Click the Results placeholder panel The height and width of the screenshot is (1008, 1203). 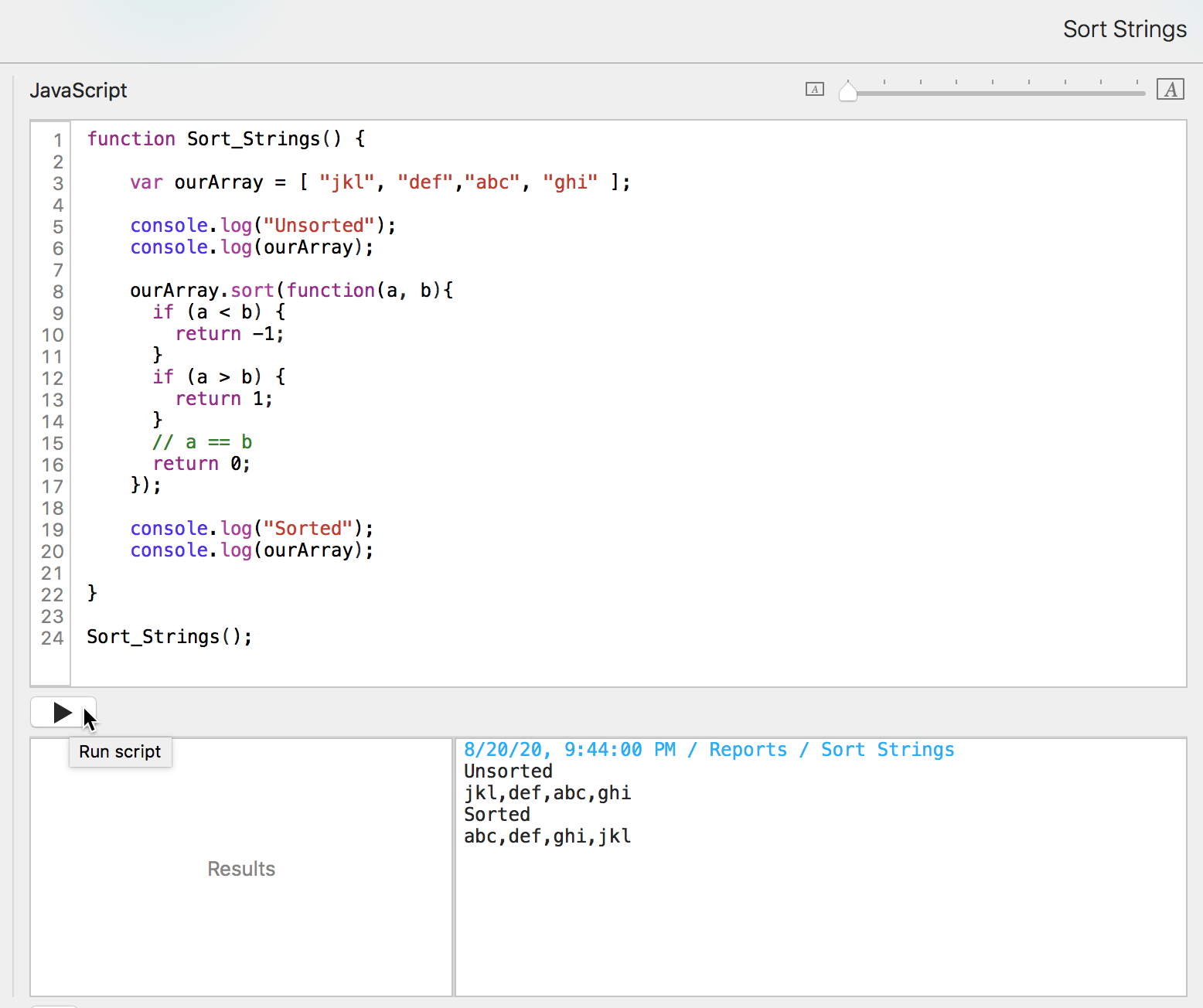click(241, 869)
